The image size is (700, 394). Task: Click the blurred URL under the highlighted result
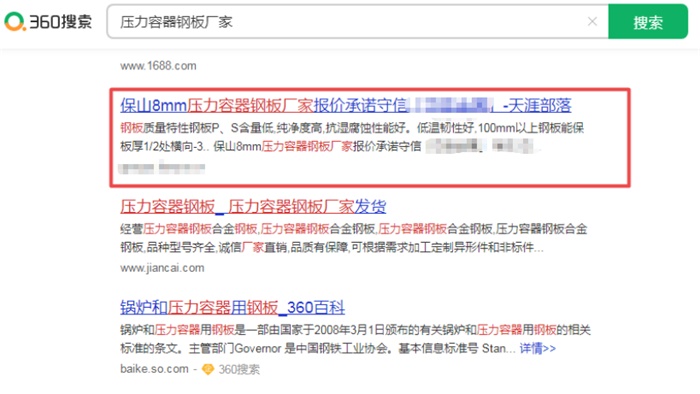162,168
